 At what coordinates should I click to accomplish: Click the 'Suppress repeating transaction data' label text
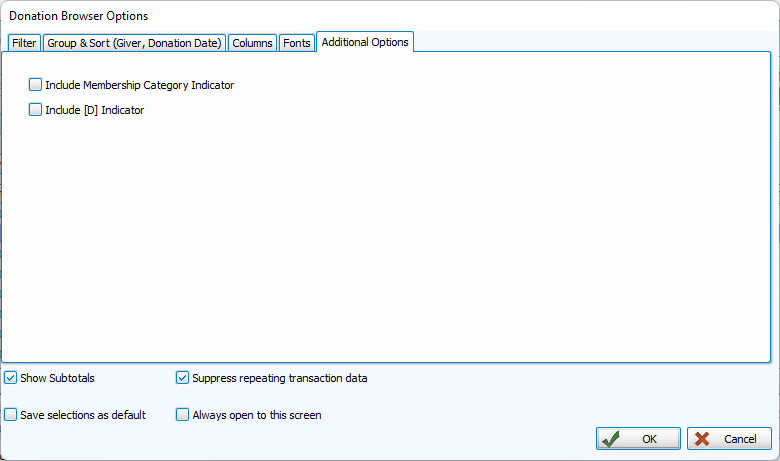coord(279,378)
